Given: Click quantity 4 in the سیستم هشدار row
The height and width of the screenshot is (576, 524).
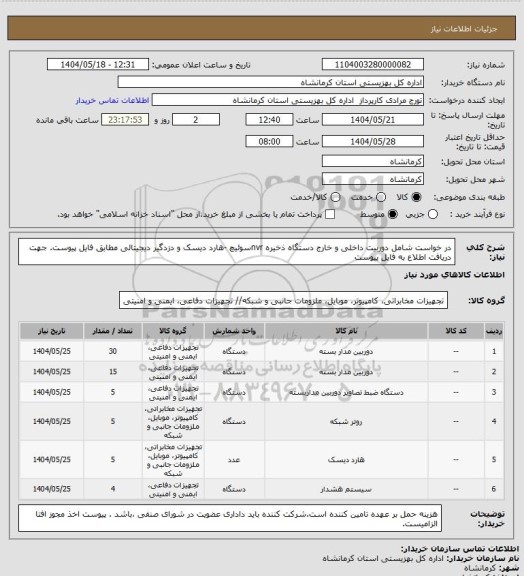Looking at the screenshot, I should pyautogui.click(x=112, y=489).
